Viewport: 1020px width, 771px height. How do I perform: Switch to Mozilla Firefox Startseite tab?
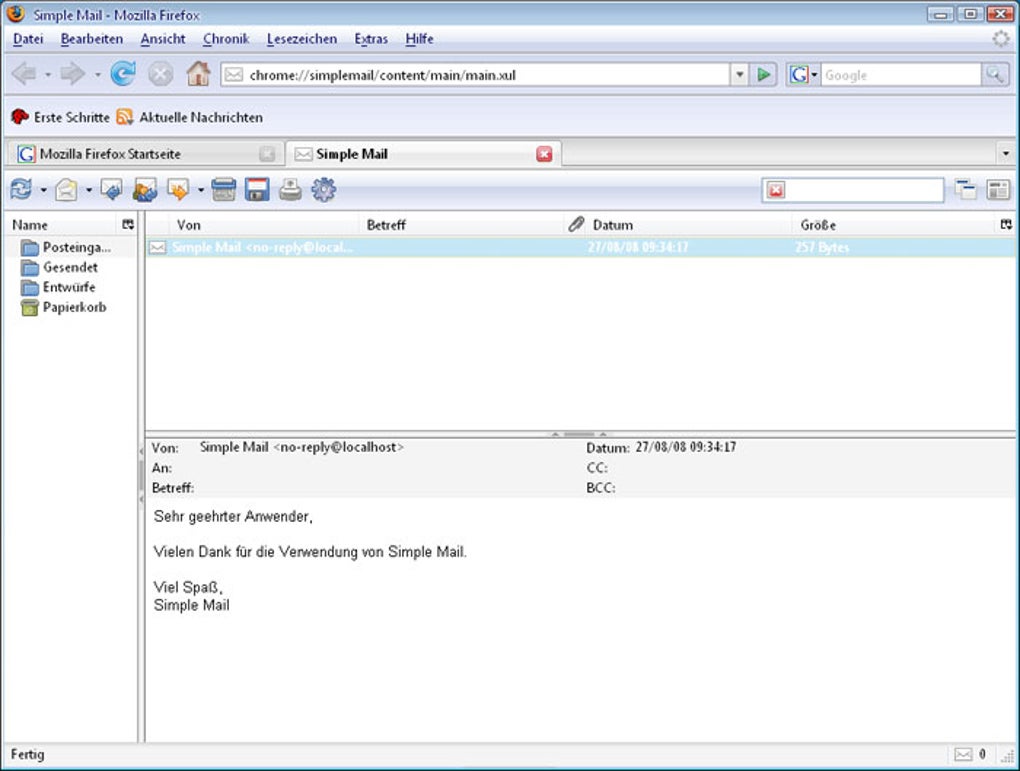pyautogui.click(x=144, y=154)
